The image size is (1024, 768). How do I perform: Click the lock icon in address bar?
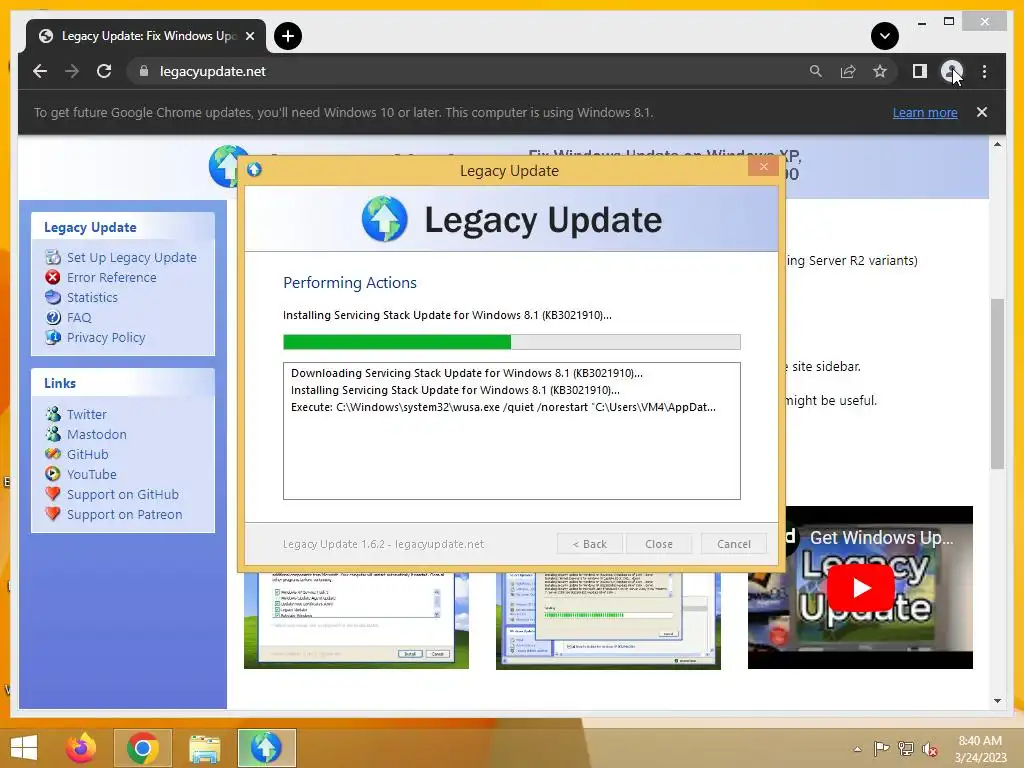point(144,71)
